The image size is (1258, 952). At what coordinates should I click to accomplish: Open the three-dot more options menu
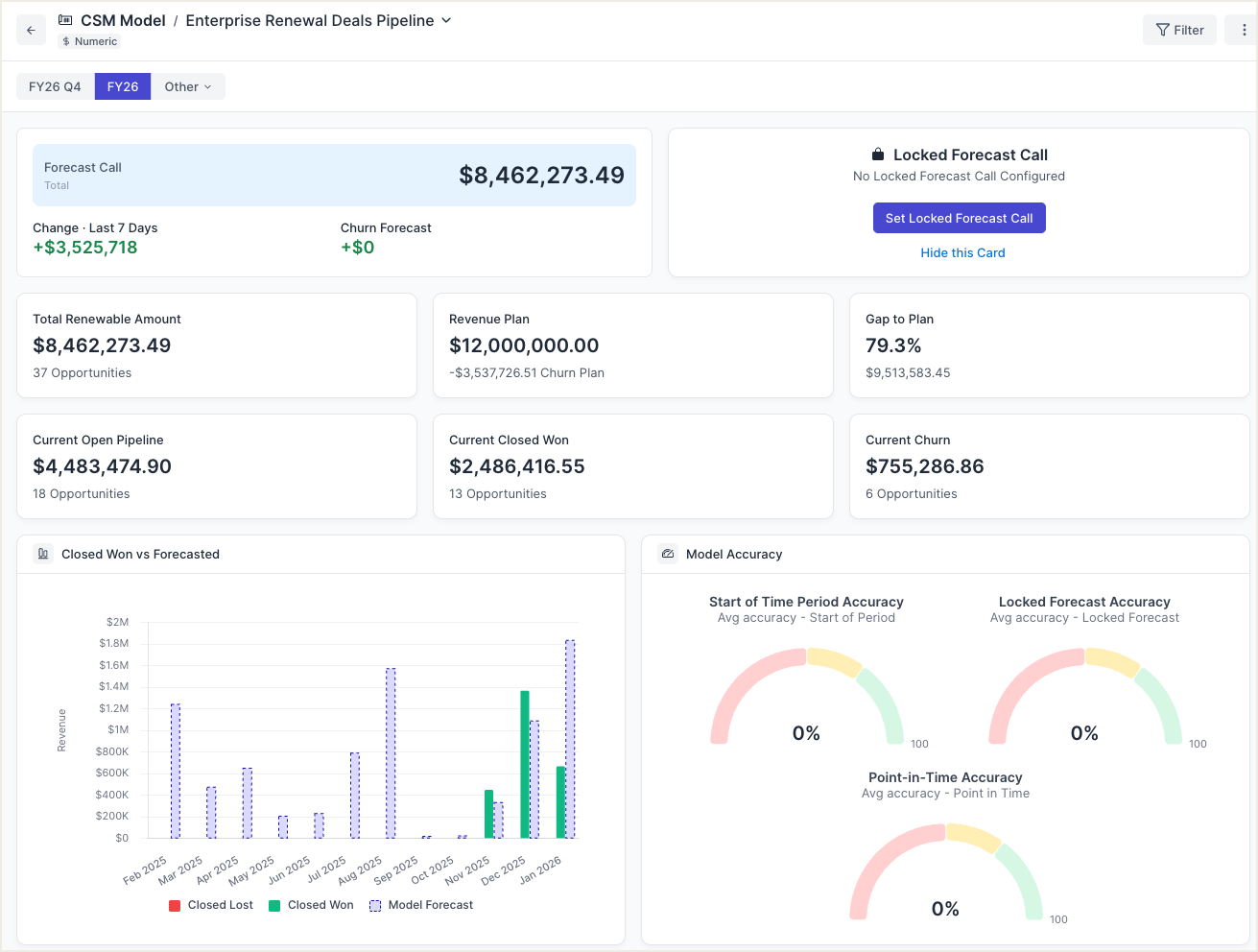coord(1243,30)
